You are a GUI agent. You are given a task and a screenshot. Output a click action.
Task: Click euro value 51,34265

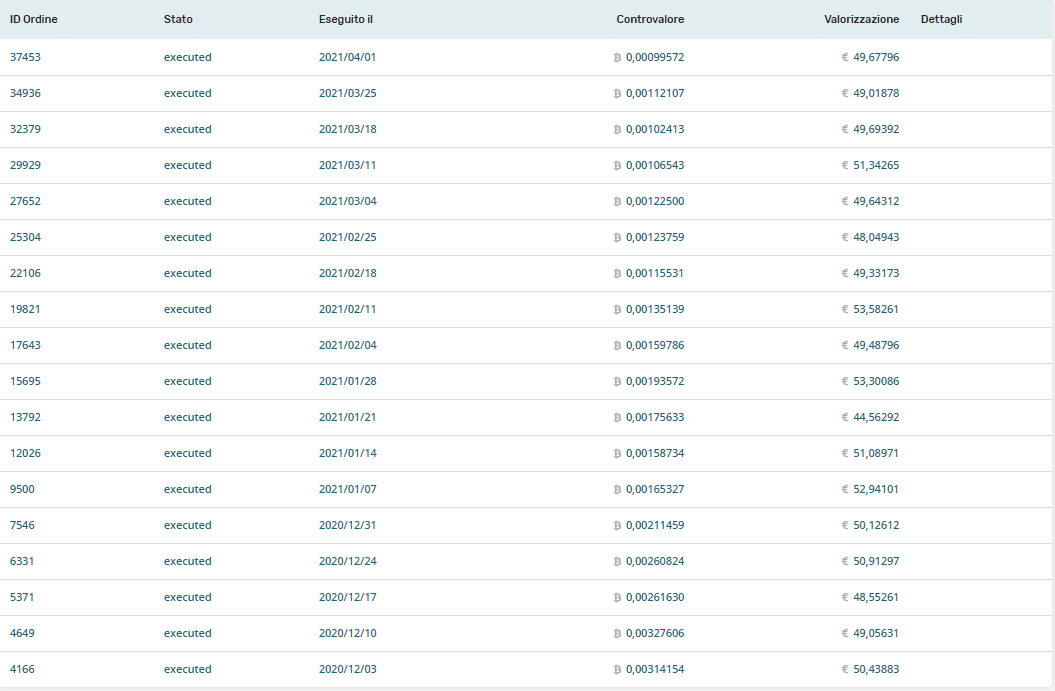(876, 166)
